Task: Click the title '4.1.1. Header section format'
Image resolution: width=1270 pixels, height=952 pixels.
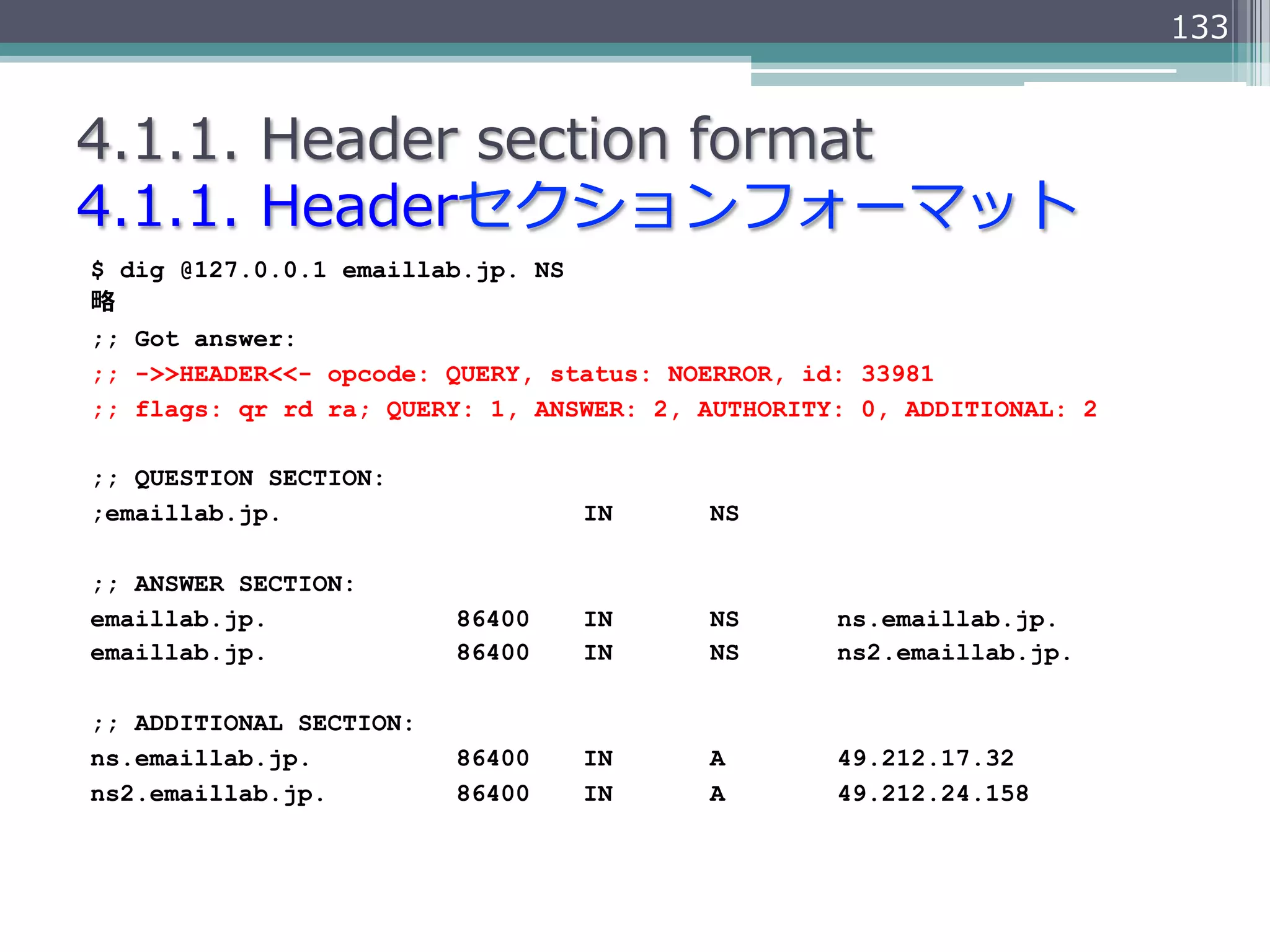Action: point(475,139)
